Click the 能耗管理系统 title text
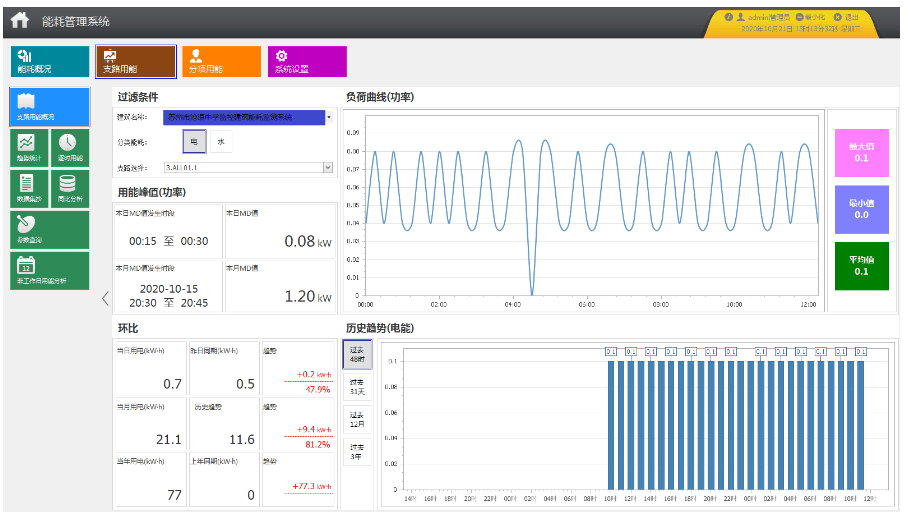 click(x=76, y=21)
